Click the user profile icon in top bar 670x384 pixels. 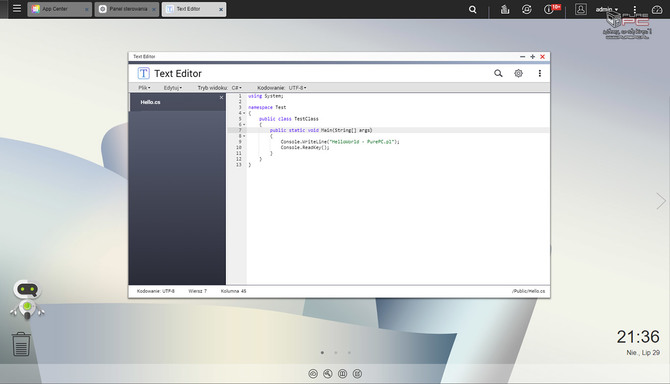(581, 9)
